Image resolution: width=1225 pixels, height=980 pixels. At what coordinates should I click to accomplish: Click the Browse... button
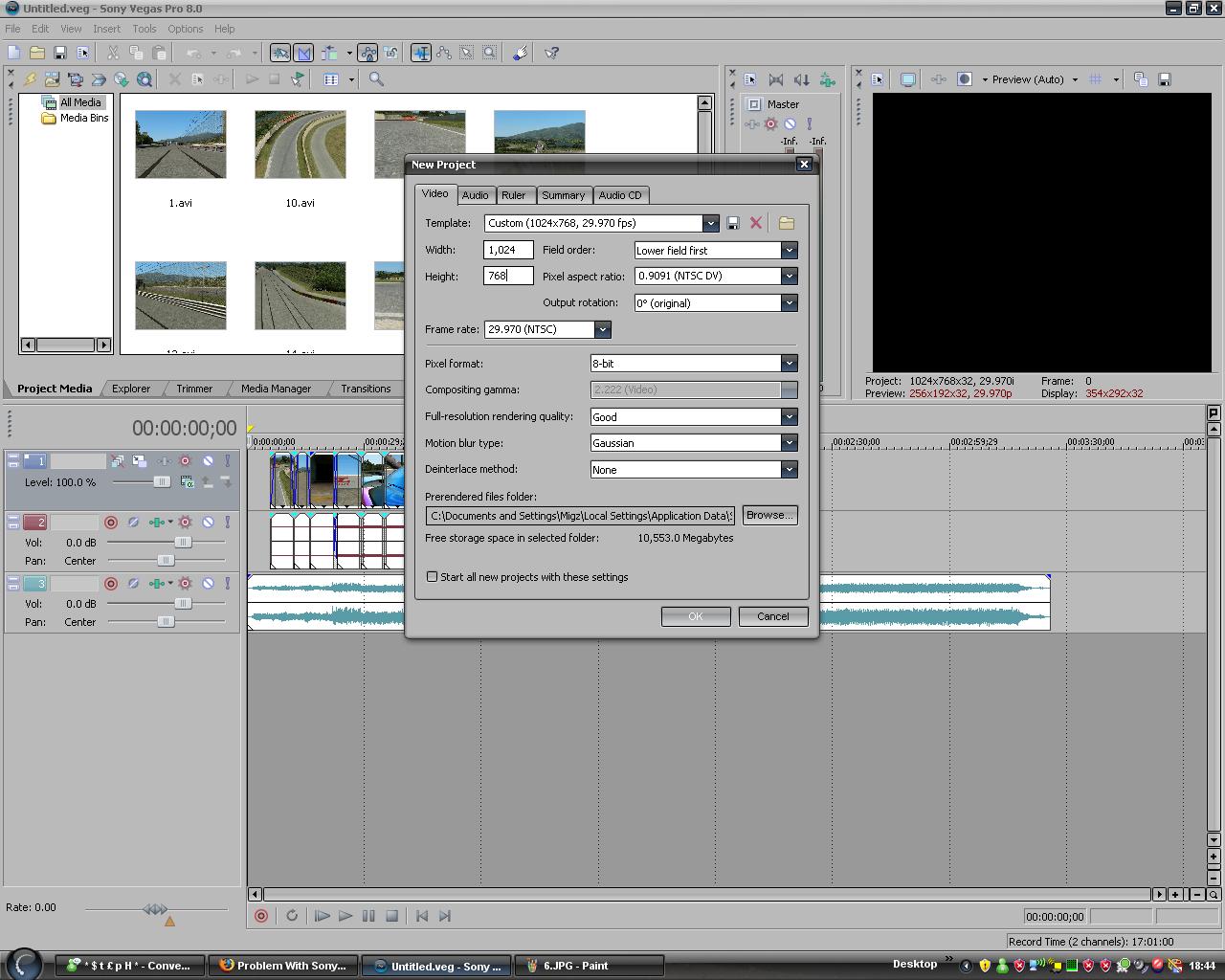[x=769, y=515]
